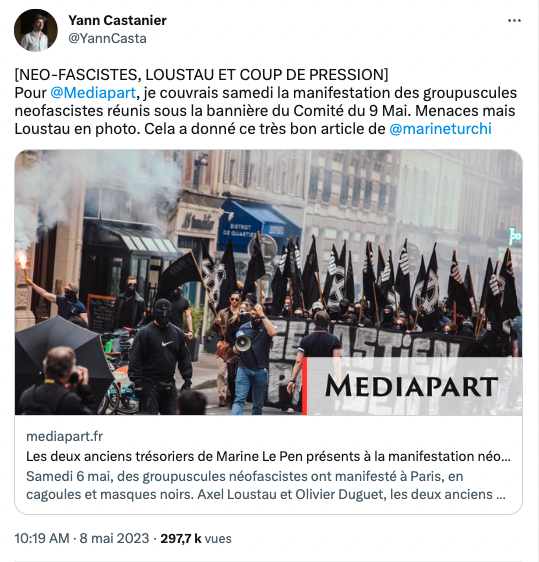Click the Mediapart logo banner on the photo
Viewport: 539px width, 562px height.
(x=412, y=386)
